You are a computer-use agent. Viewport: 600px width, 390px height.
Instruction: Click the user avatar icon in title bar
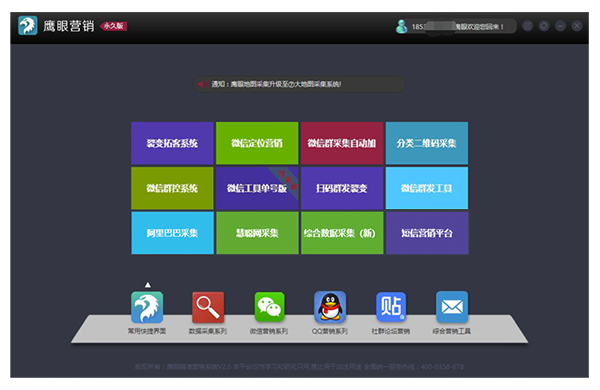(401, 26)
